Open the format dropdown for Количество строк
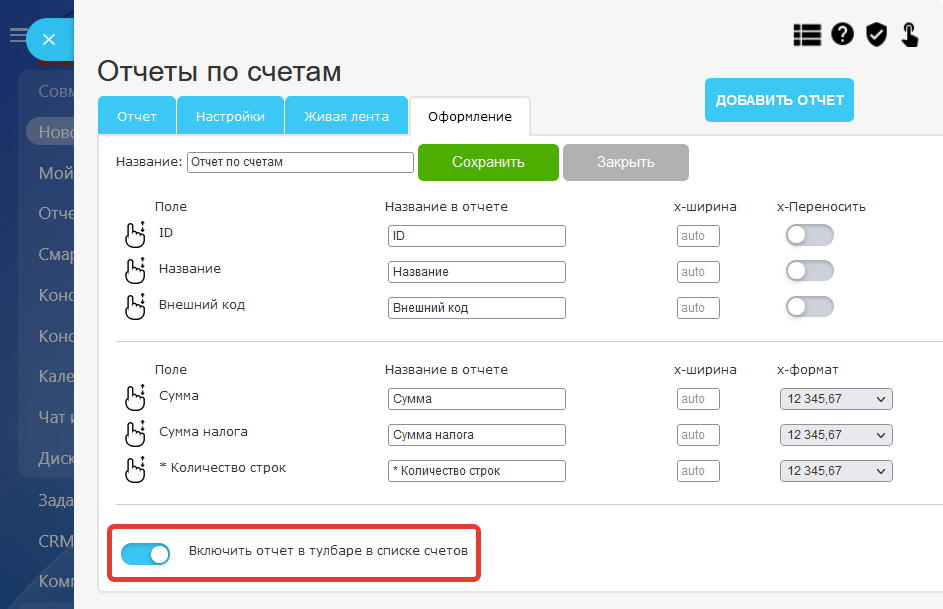Screen dimensions: 943x609 pos(835,471)
